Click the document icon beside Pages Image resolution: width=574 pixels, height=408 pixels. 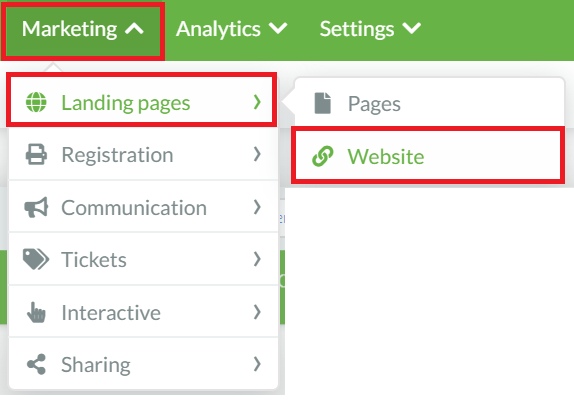pyautogui.click(x=323, y=103)
